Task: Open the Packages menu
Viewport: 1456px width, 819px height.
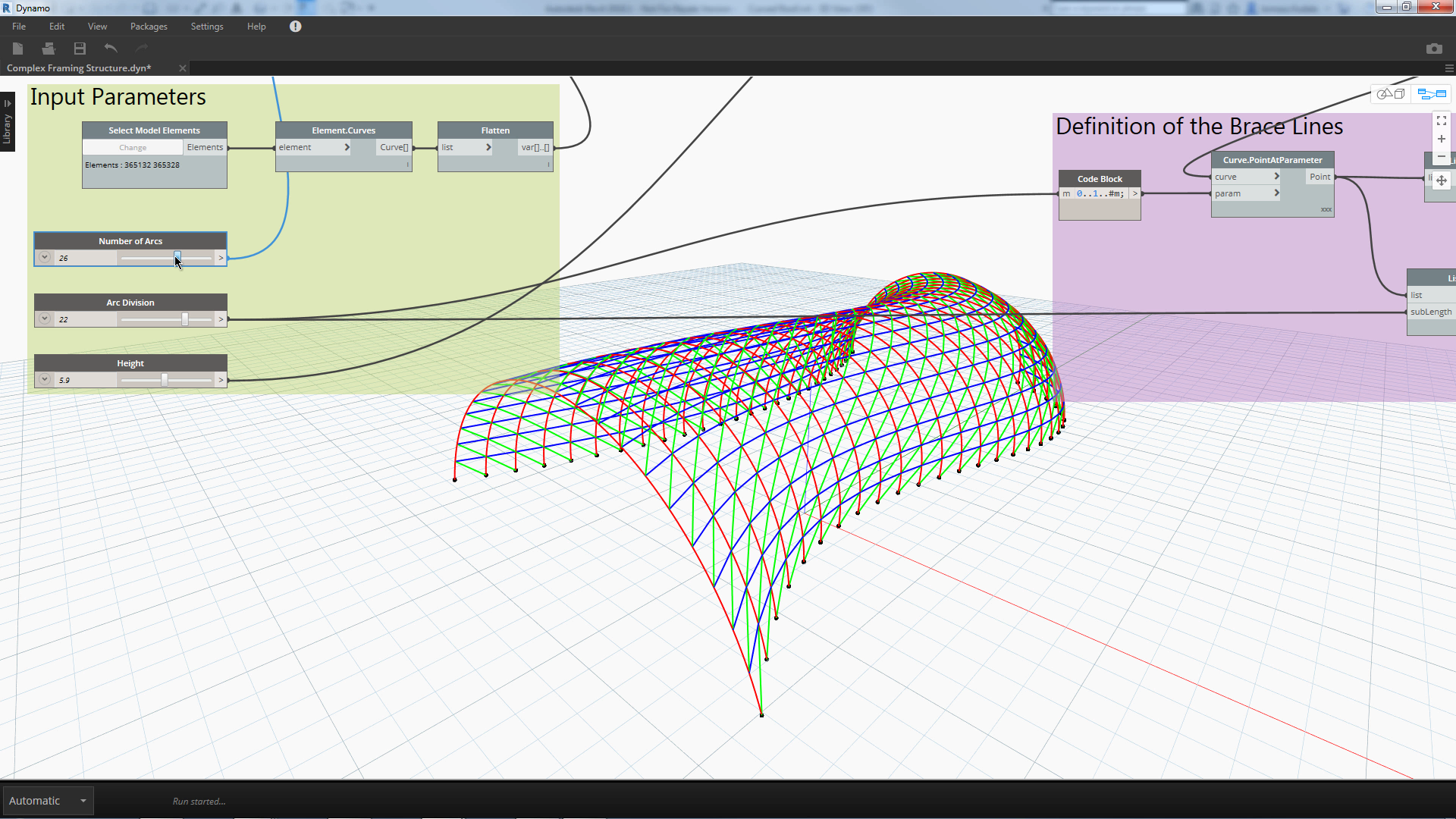Action: tap(149, 27)
